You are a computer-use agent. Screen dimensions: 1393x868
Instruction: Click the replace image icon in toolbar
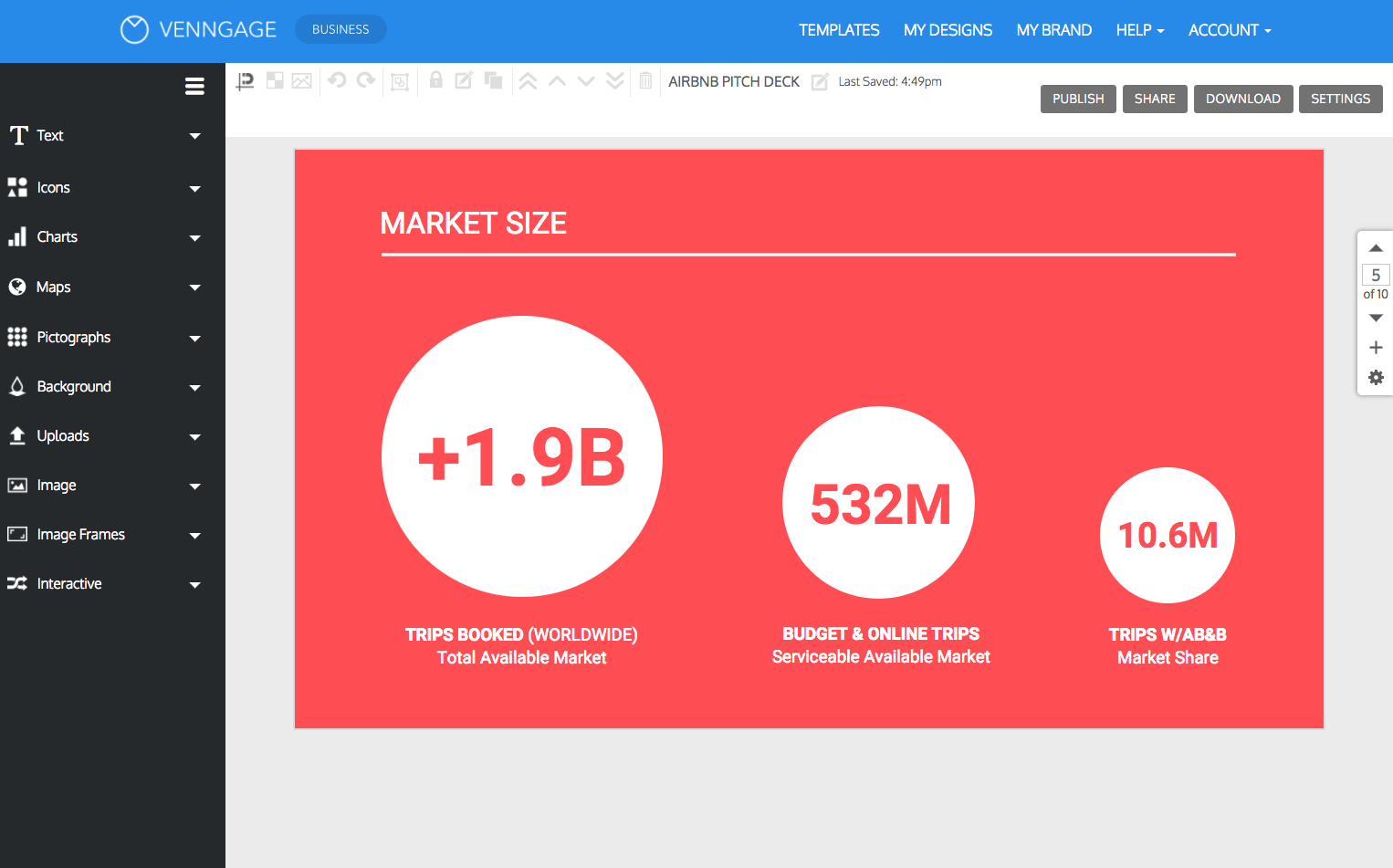point(302,81)
